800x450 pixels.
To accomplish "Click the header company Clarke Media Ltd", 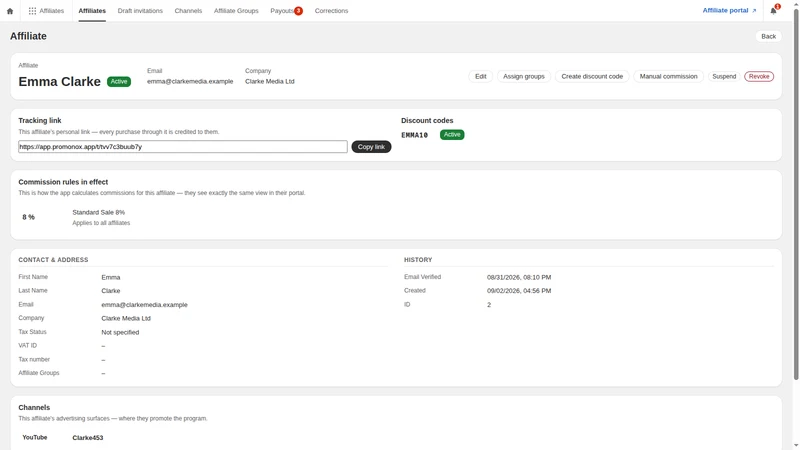I will click(269, 82).
